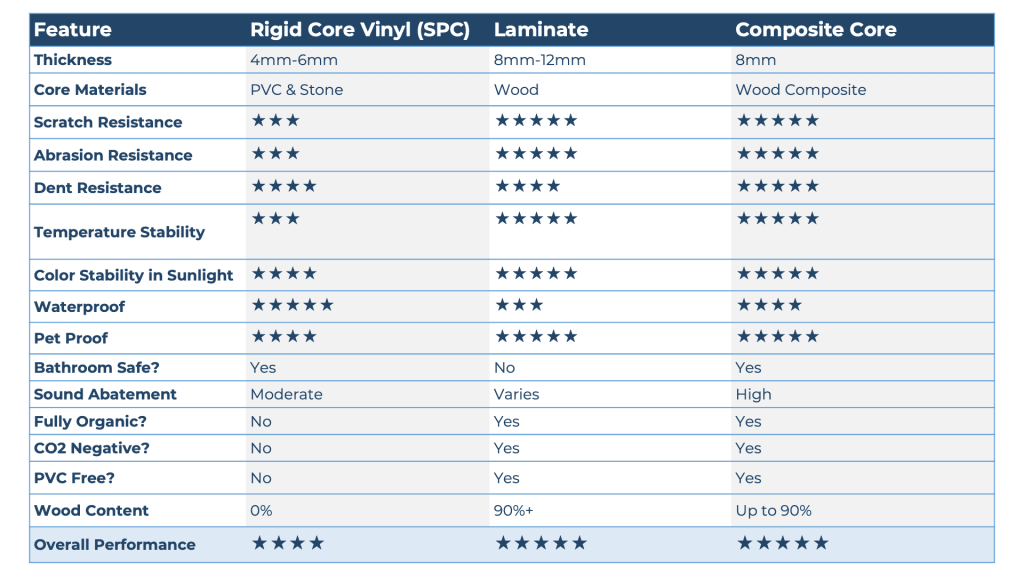Select Rigid Core Vinyl's Abrasion Resistance stars

point(275,154)
